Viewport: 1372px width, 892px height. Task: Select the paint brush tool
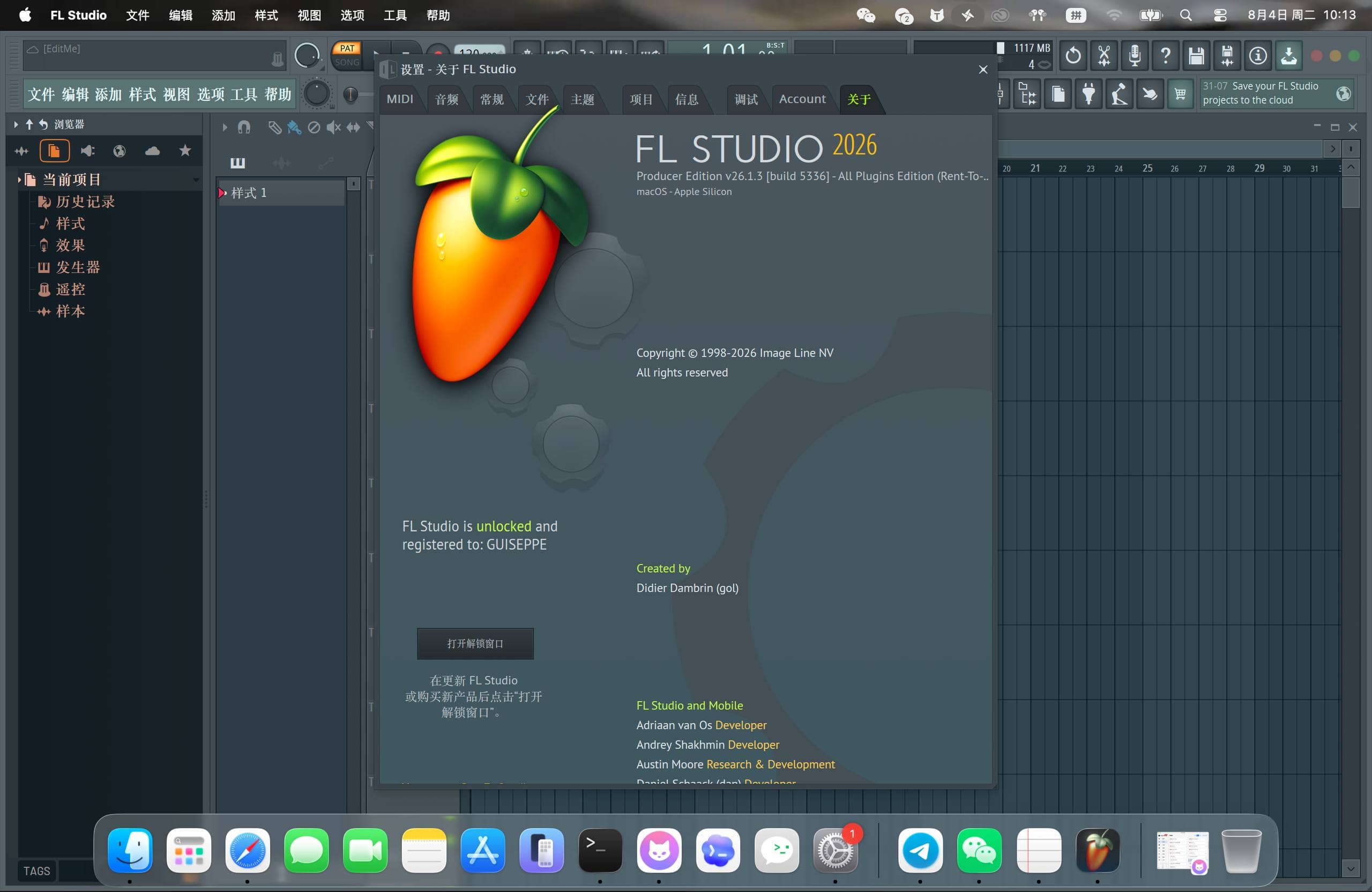[294, 128]
